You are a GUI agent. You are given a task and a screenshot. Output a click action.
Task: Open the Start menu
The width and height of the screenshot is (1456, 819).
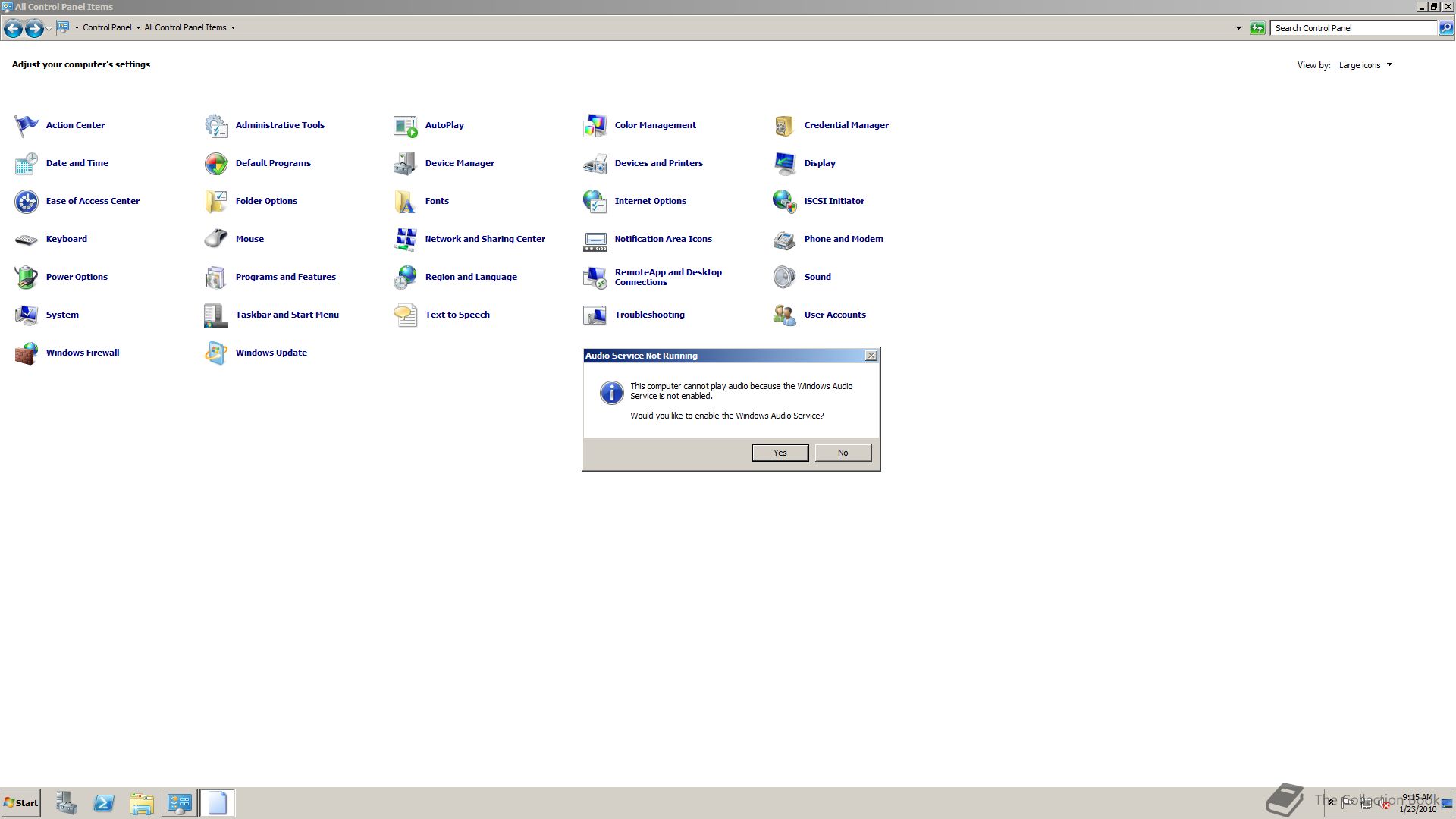tap(21, 803)
